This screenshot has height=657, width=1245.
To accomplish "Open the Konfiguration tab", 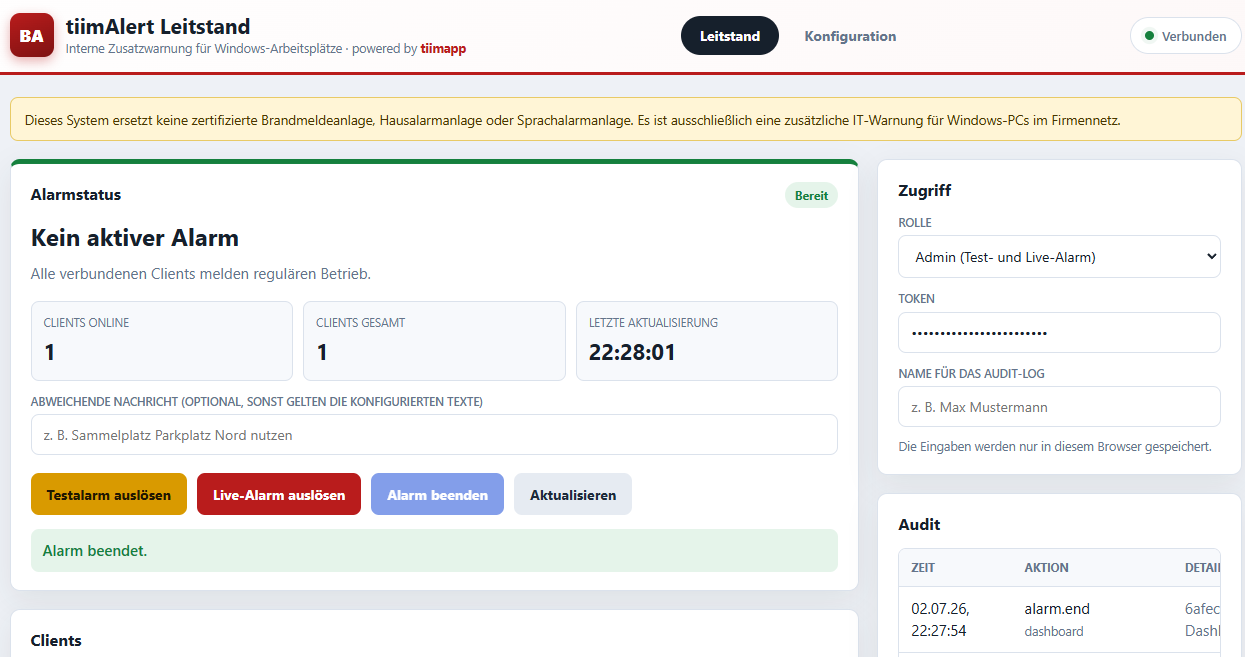I will pos(850,36).
